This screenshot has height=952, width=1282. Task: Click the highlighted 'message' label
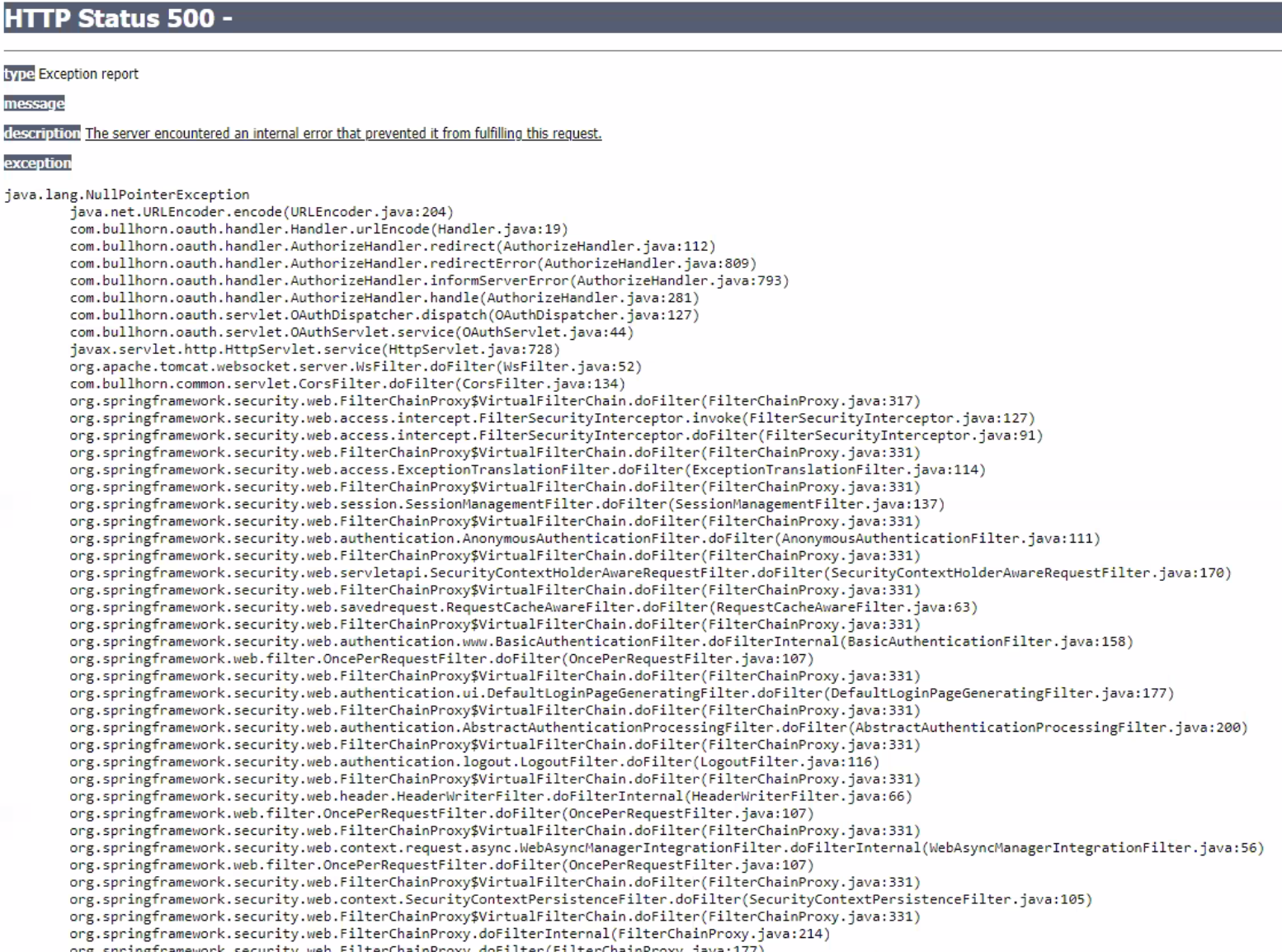pos(34,104)
